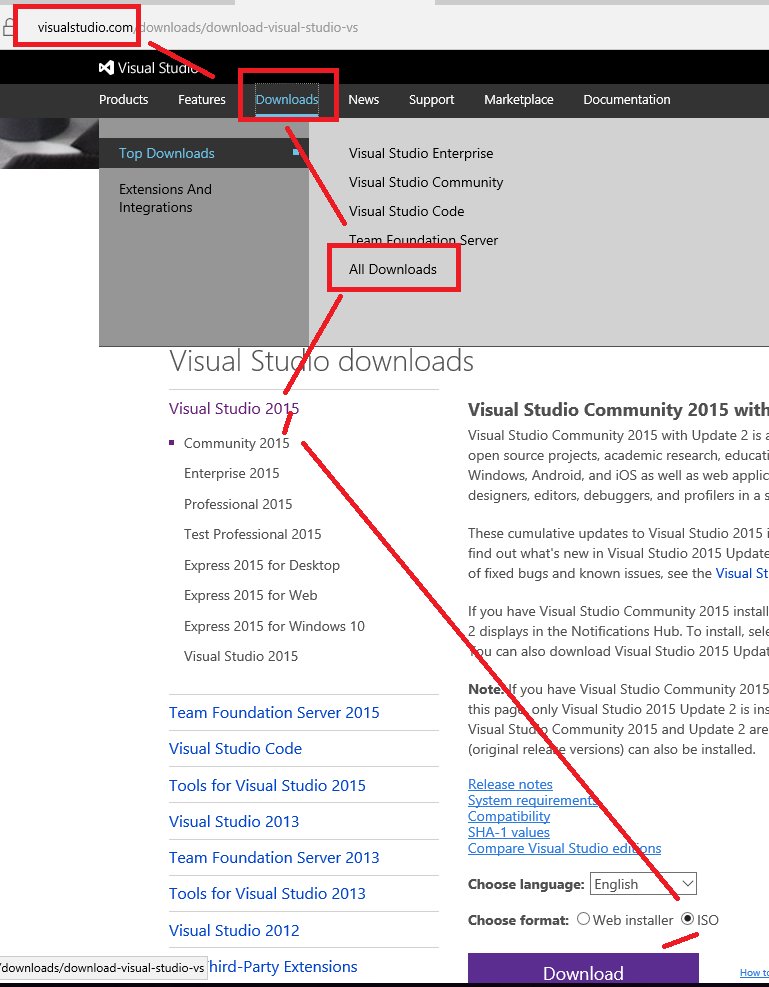The image size is (769, 987).
Task: Expand Team Foundation Server 2015 section
Action: (274, 713)
